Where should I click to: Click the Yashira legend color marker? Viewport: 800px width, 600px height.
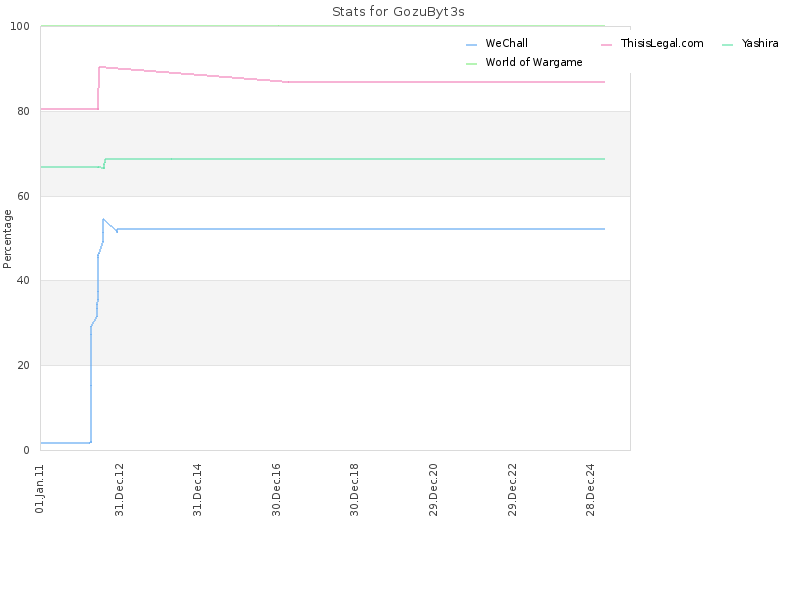click(x=728, y=45)
